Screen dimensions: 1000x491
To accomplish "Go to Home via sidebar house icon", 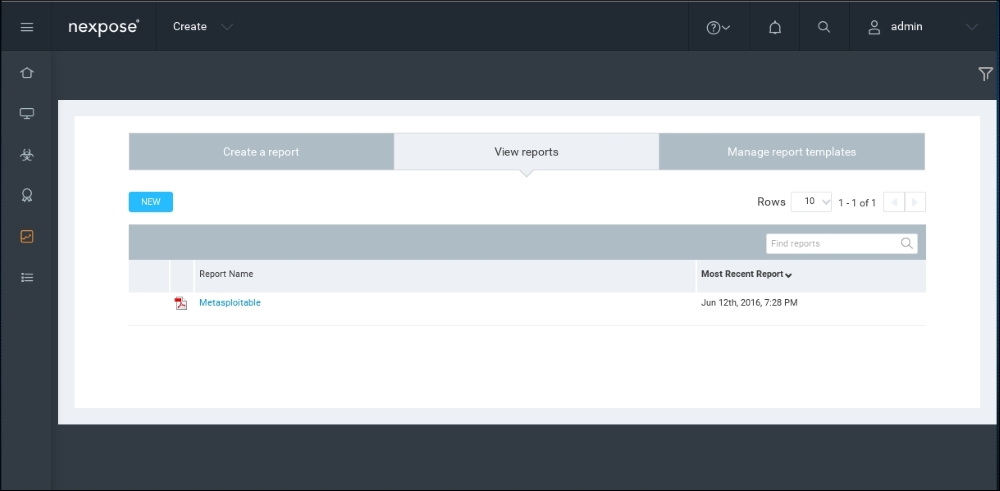I will coord(27,73).
